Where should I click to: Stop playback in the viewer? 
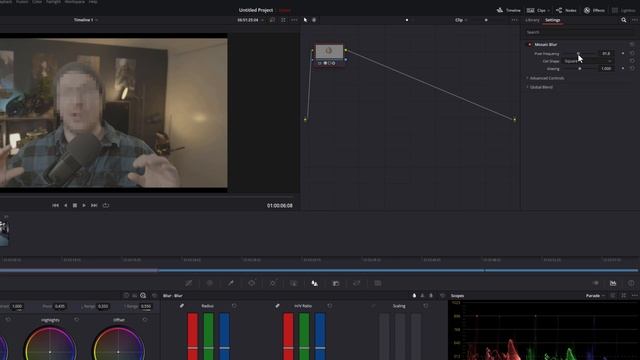75,205
